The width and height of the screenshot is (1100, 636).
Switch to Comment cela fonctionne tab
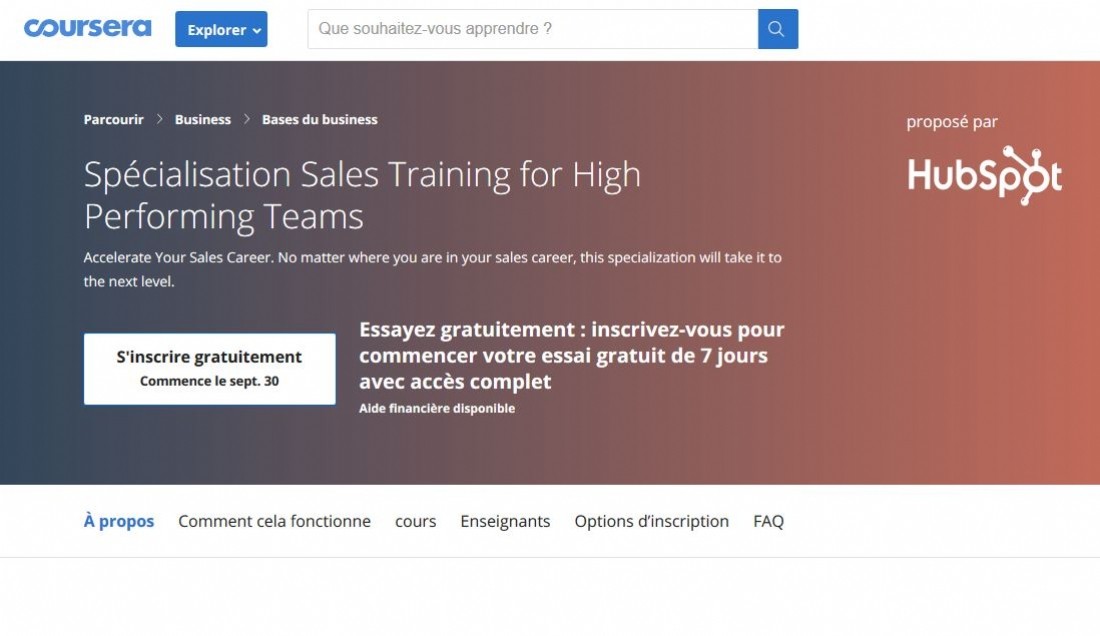(x=274, y=521)
